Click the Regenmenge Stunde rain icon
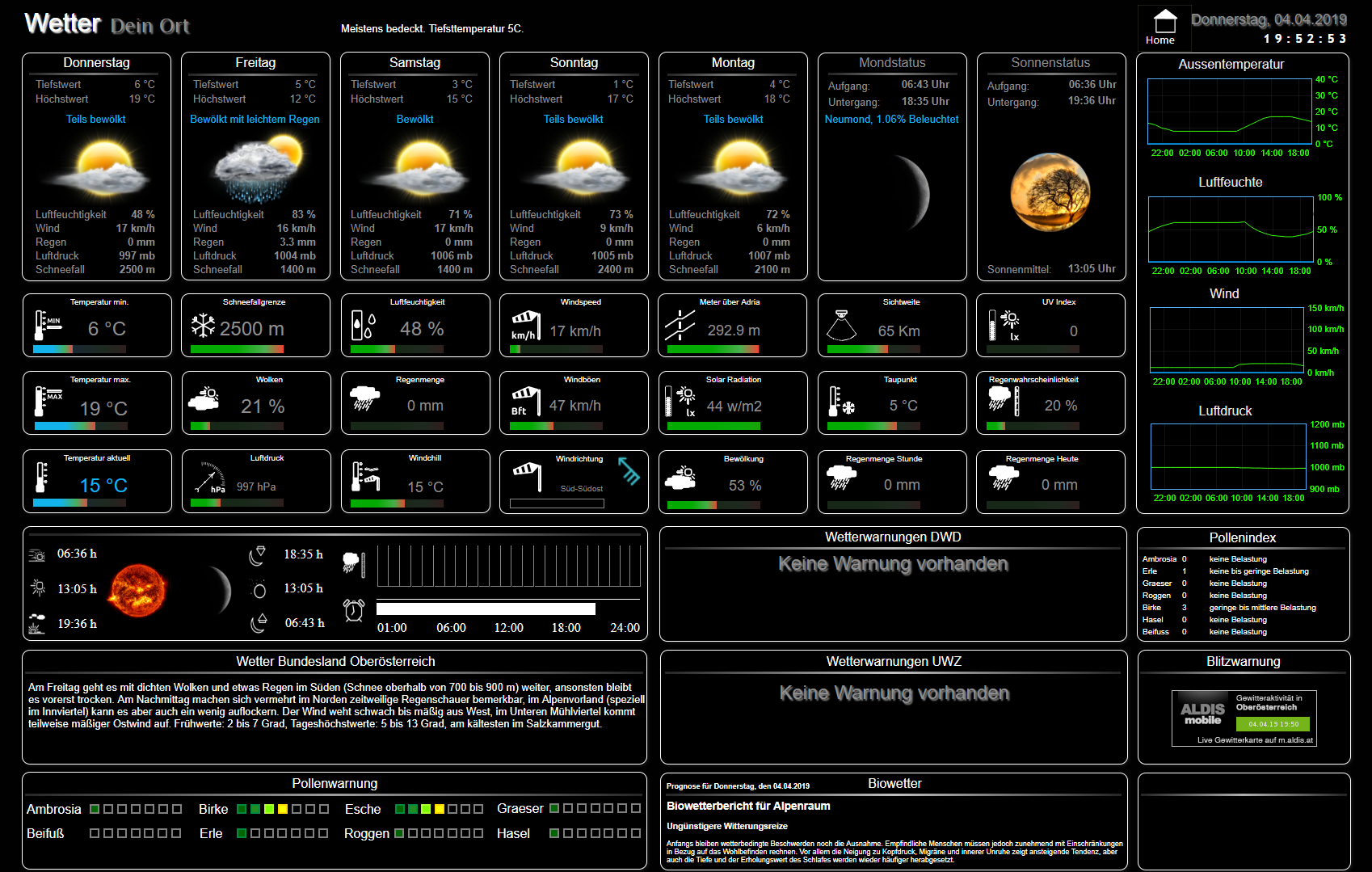The height and width of the screenshot is (872, 1372). tap(841, 478)
